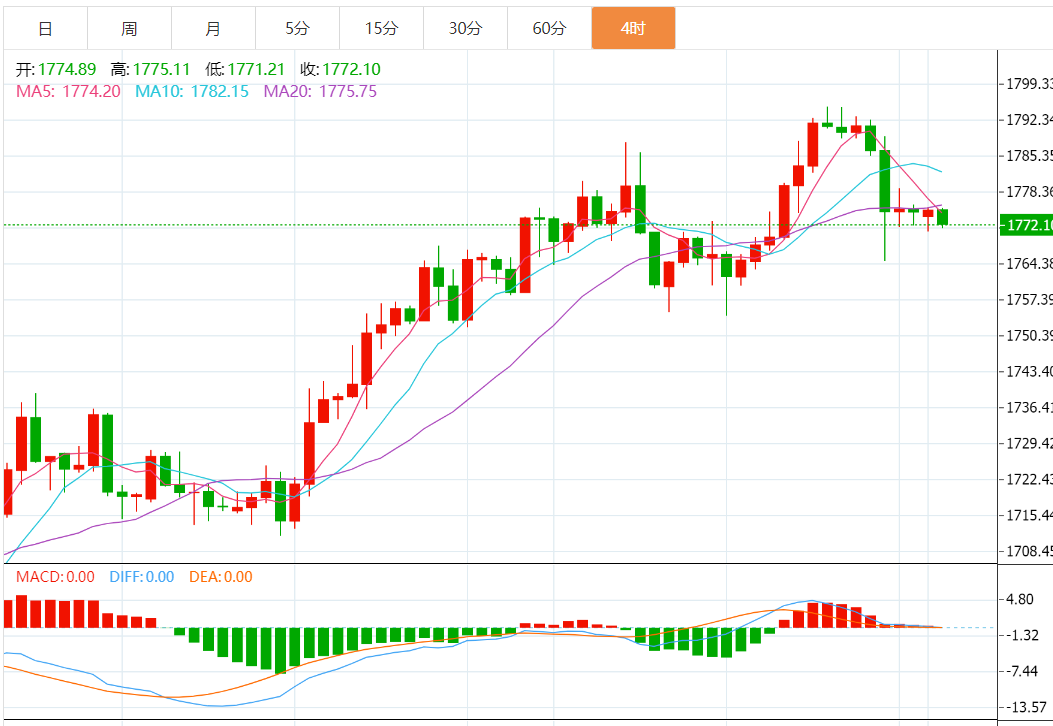Switch to the 5分 timeframe
The width and height of the screenshot is (1053, 726).
pos(297,28)
